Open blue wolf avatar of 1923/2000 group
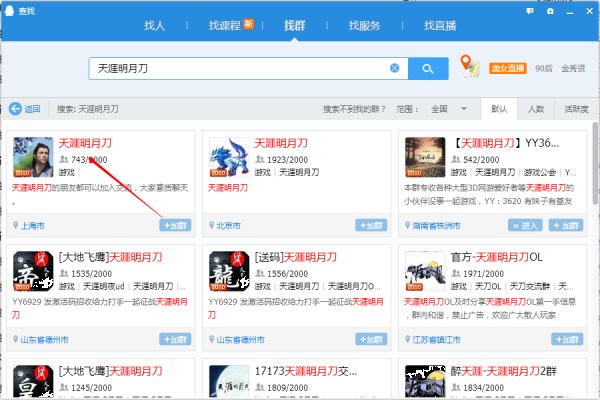 click(229, 157)
